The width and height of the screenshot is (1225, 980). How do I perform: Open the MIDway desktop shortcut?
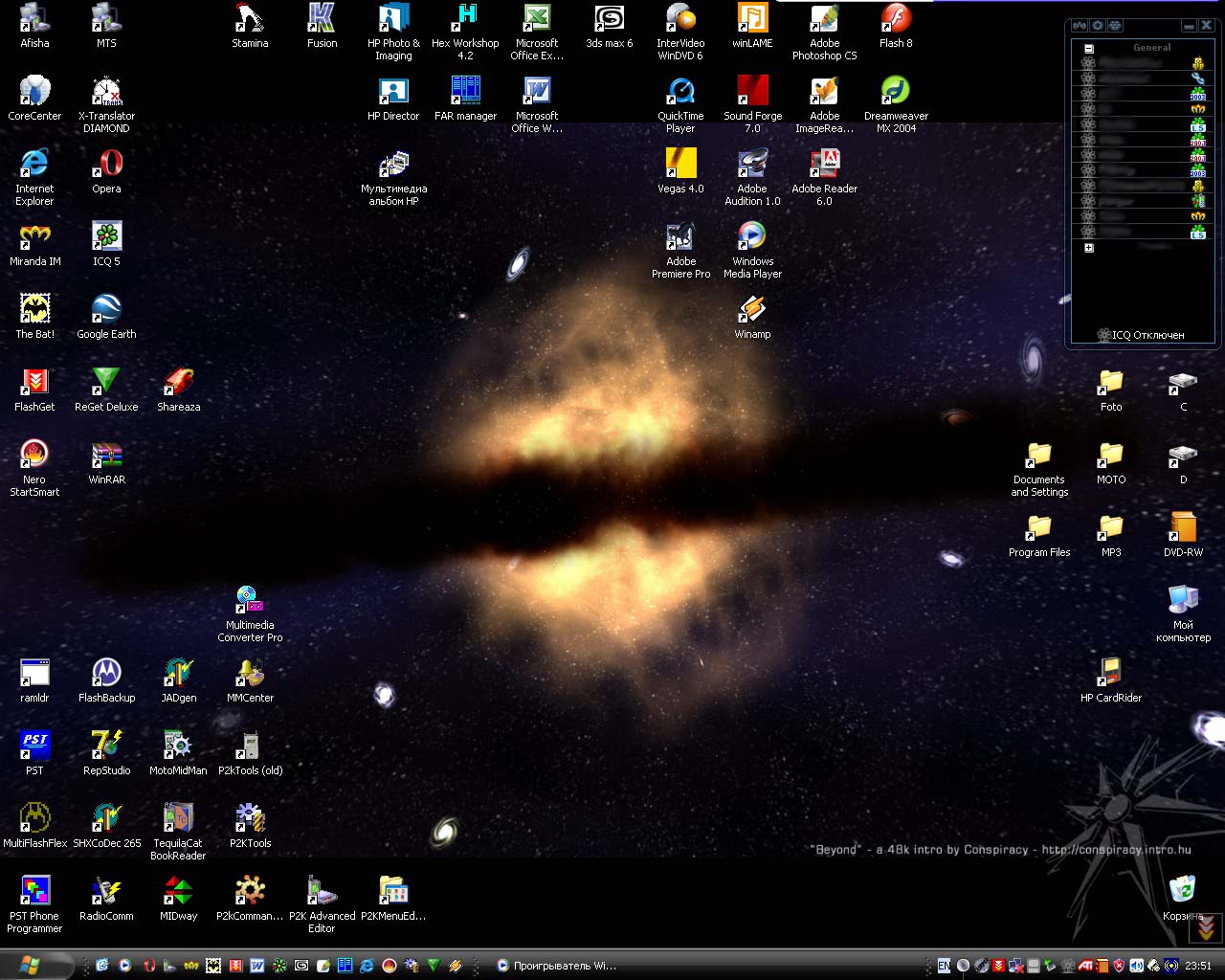178,899
